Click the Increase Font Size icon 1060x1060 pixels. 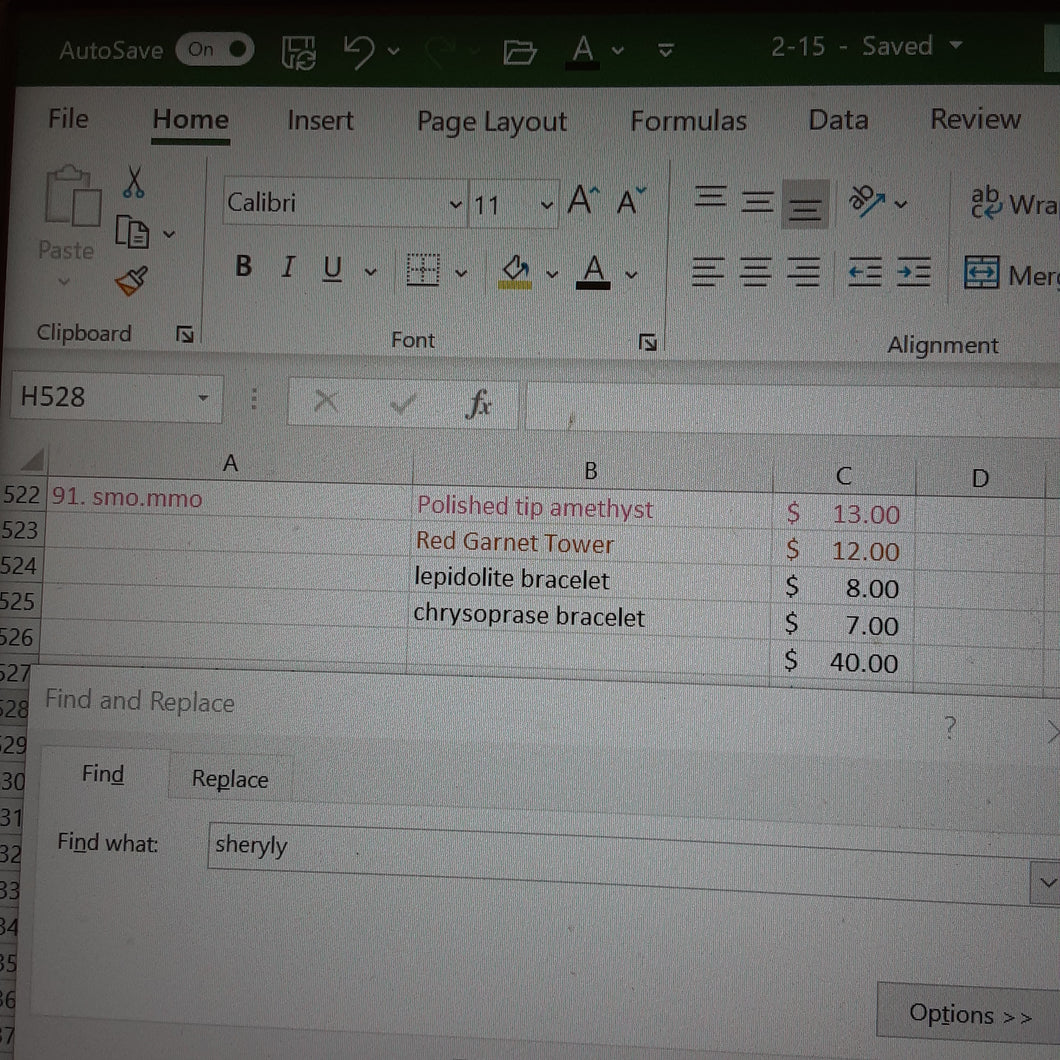click(x=583, y=200)
